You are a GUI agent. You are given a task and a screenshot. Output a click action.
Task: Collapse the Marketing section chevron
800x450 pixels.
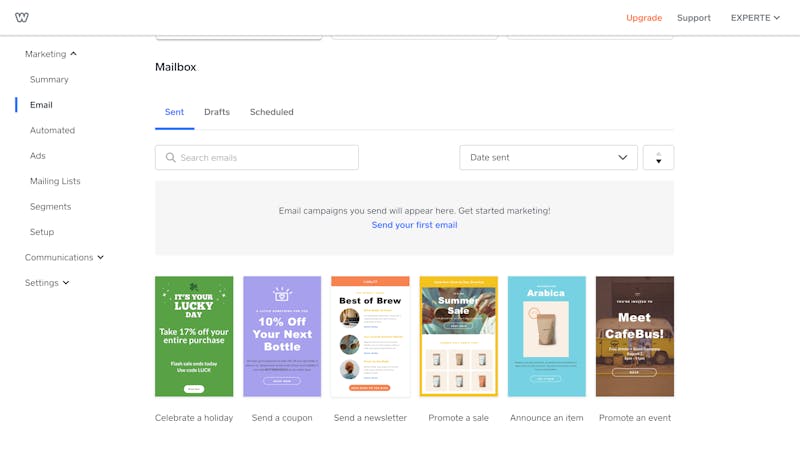73,54
